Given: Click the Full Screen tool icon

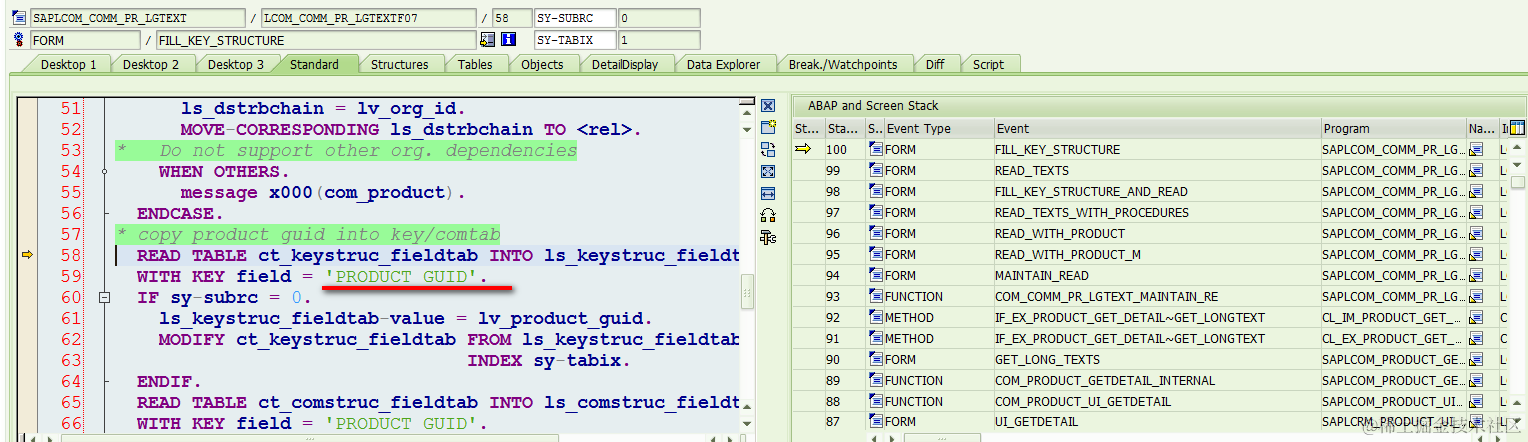Looking at the screenshot, I should coord(768,171).
